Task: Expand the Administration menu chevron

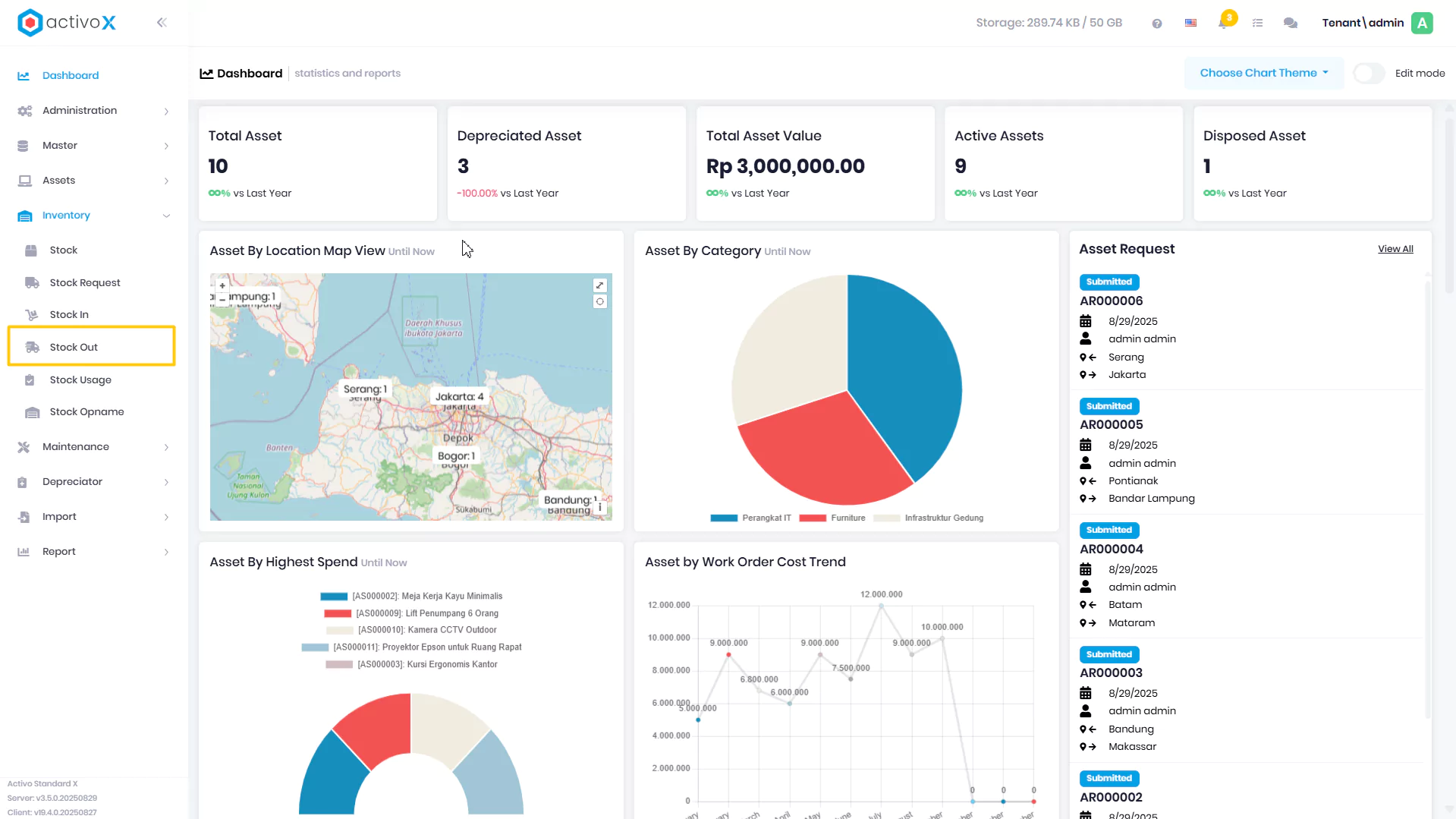Action: (166, 112)
